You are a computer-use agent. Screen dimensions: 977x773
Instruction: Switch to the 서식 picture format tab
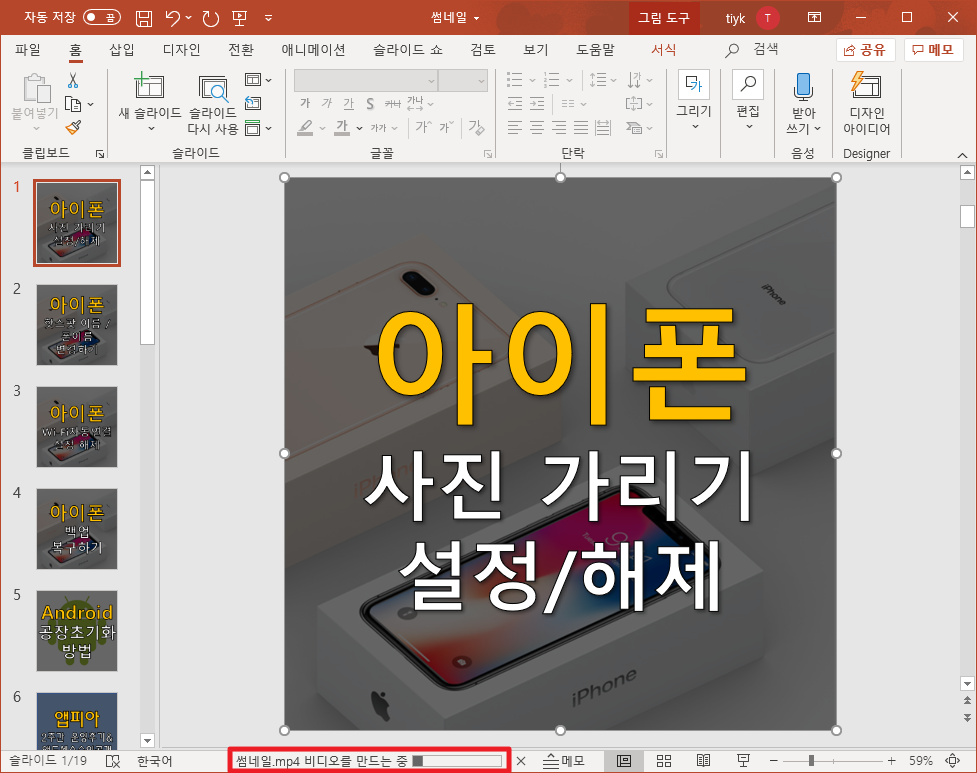(x=663, y=50)
